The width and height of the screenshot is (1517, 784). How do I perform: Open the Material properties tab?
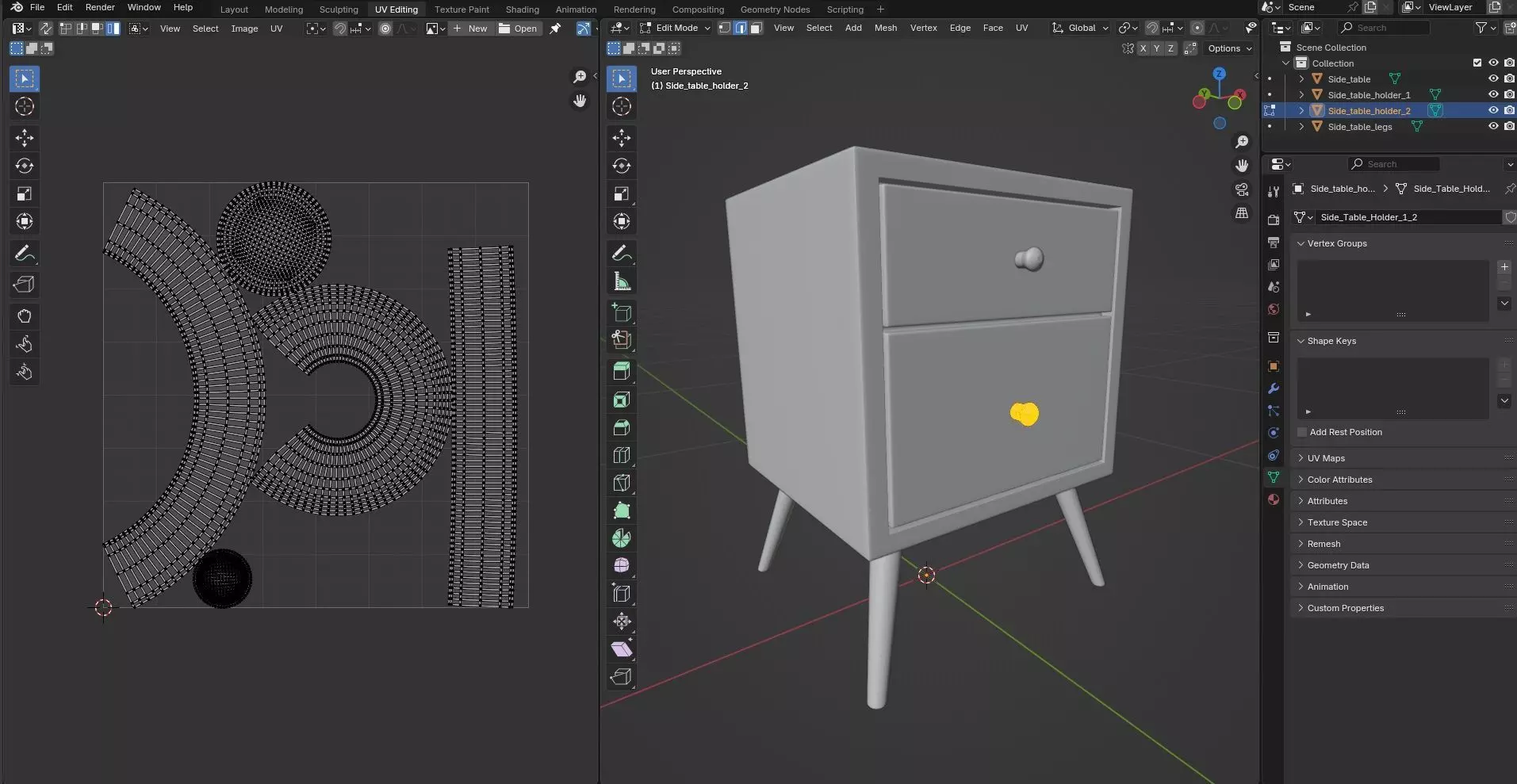tap(1274, 499)
